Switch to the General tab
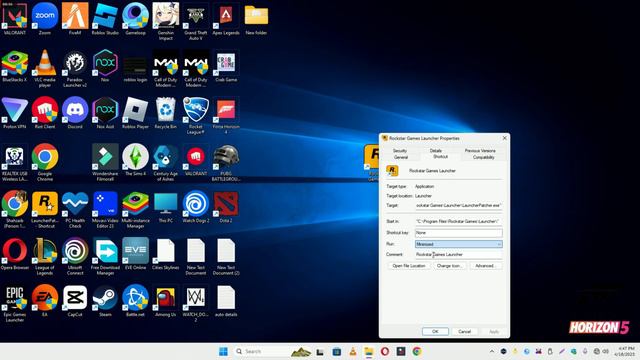The height and width of the screenshot is (360, 640). tap(401, 157)
